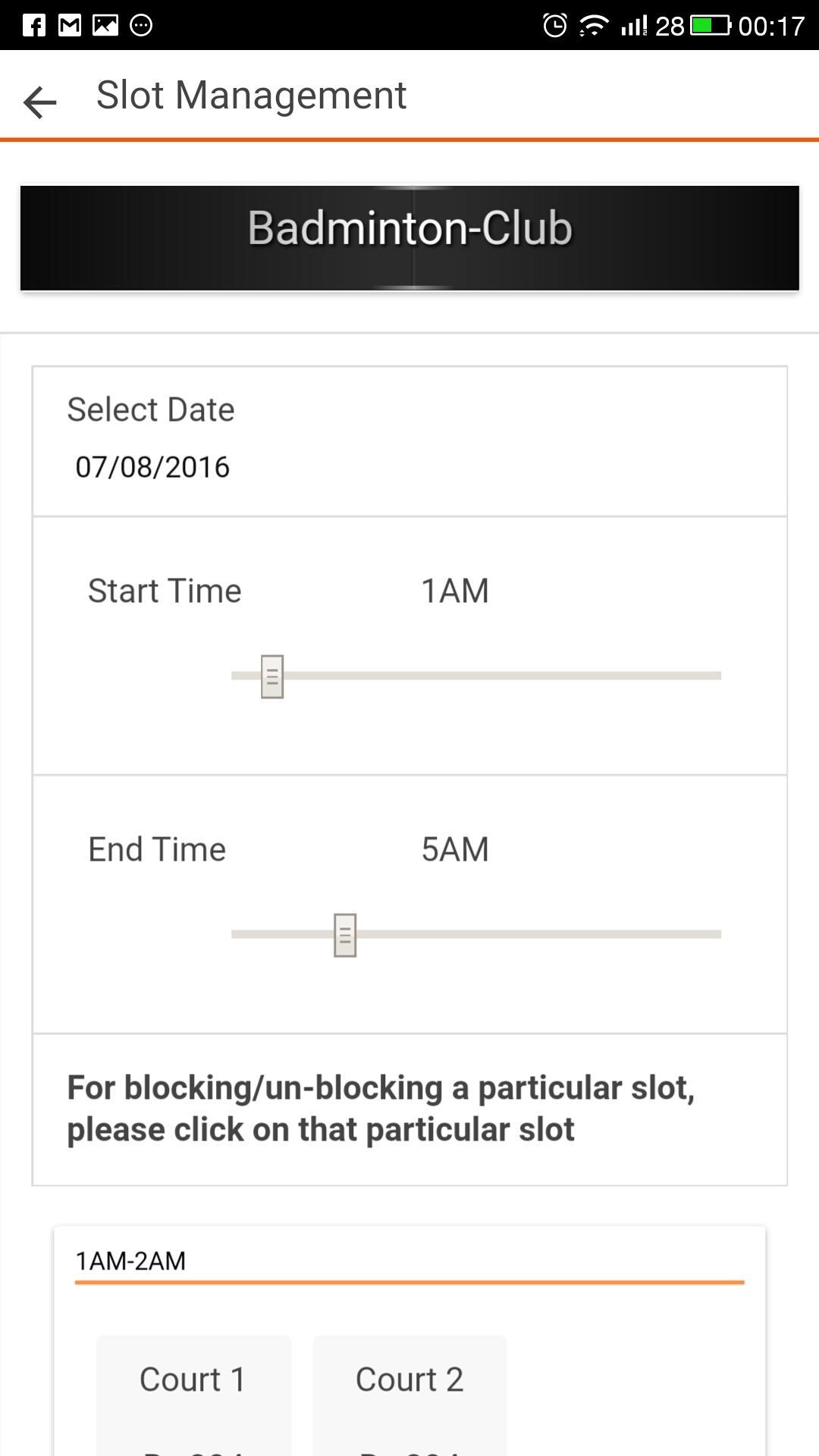Click the Start Time slider handle

272,676
